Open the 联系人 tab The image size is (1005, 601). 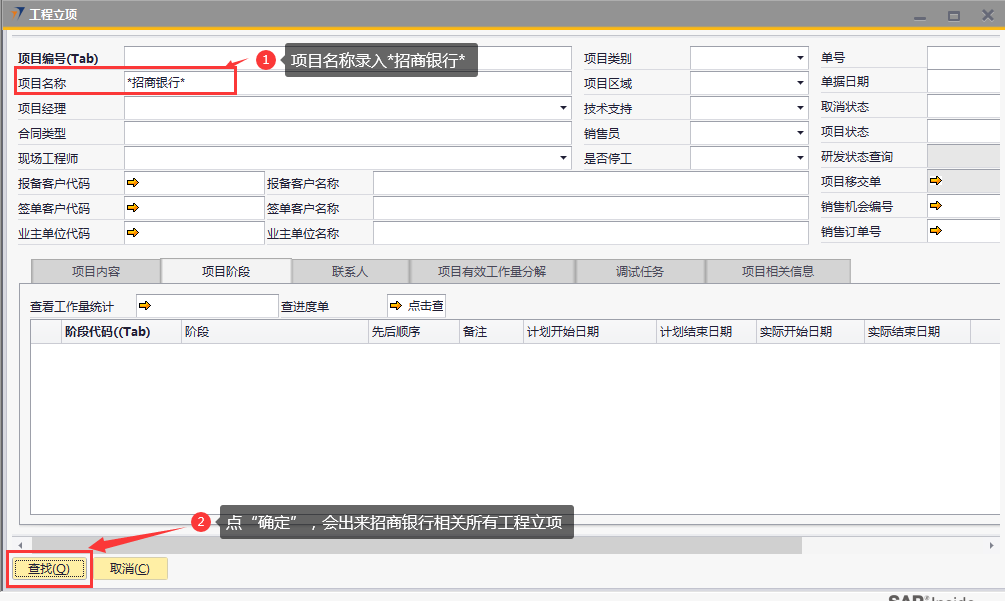pyautogui.click(x=350, y=271)
